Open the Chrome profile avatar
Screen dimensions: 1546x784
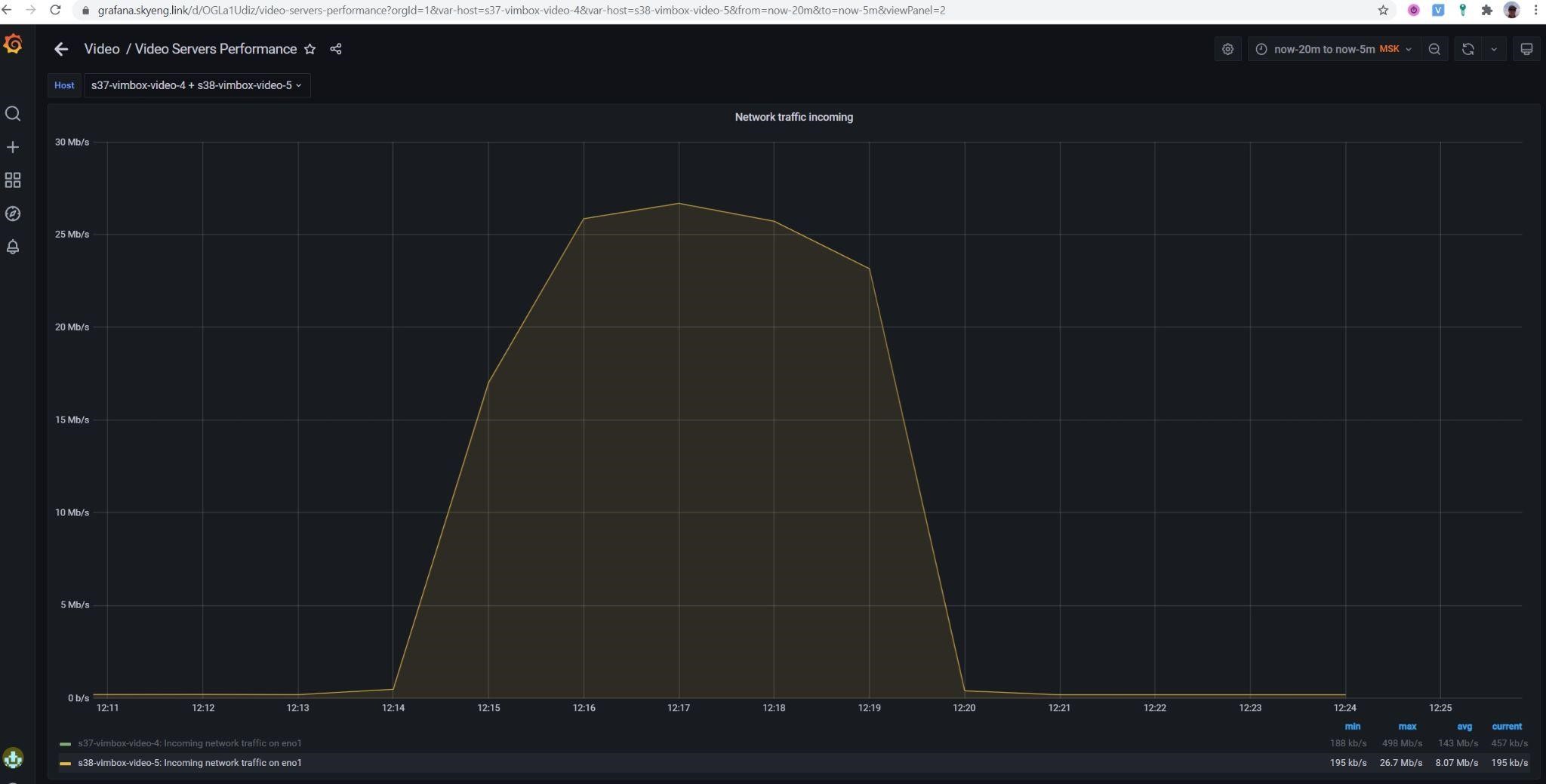(1511, 10)
